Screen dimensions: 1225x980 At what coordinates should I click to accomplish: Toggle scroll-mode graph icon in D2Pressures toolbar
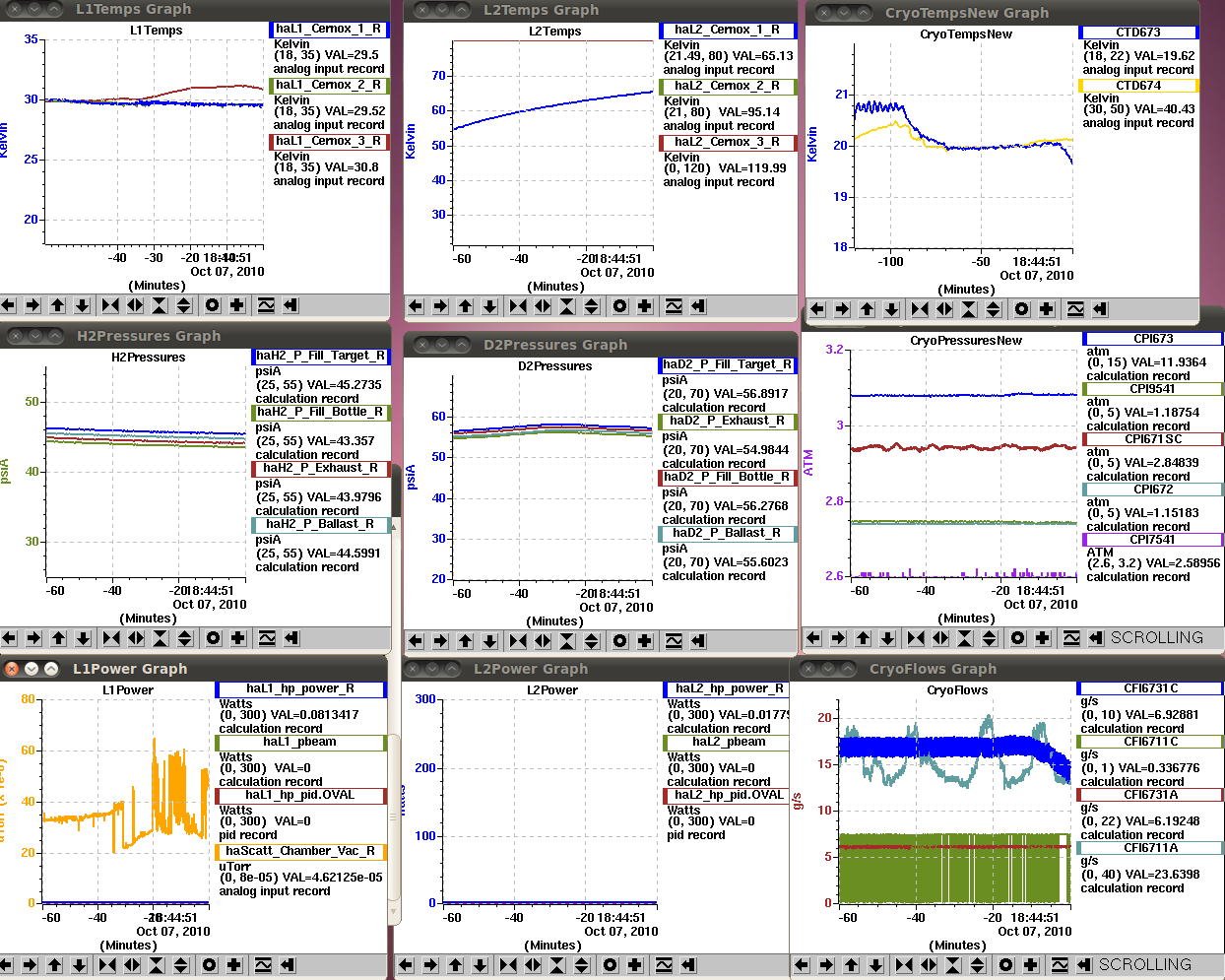click(674, 641)
